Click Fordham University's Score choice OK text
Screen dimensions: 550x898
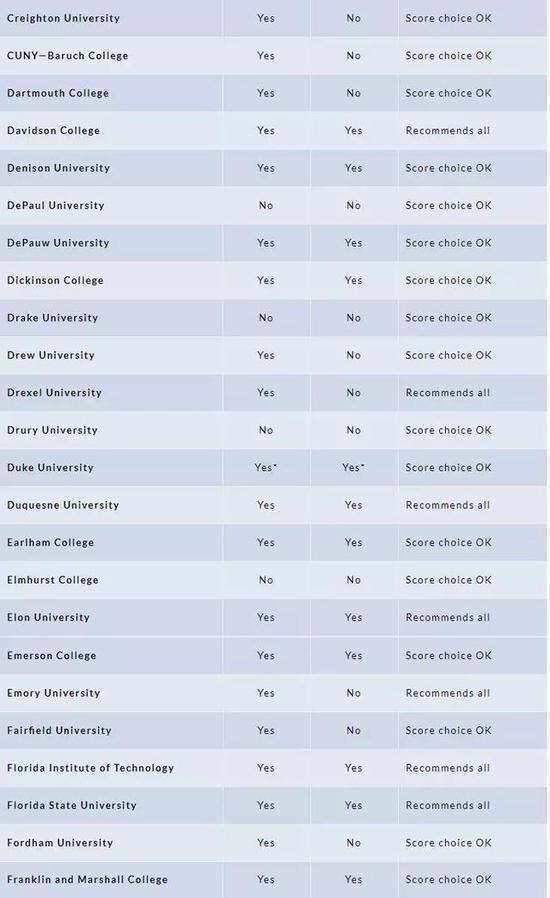(x=449, y=843)
